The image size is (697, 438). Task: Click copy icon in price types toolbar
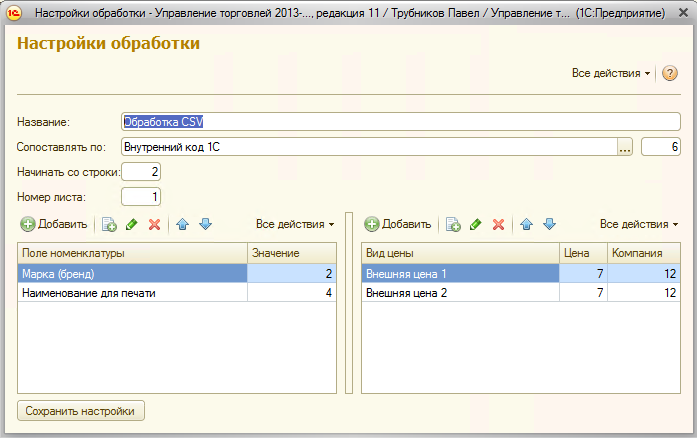point(453,225)
